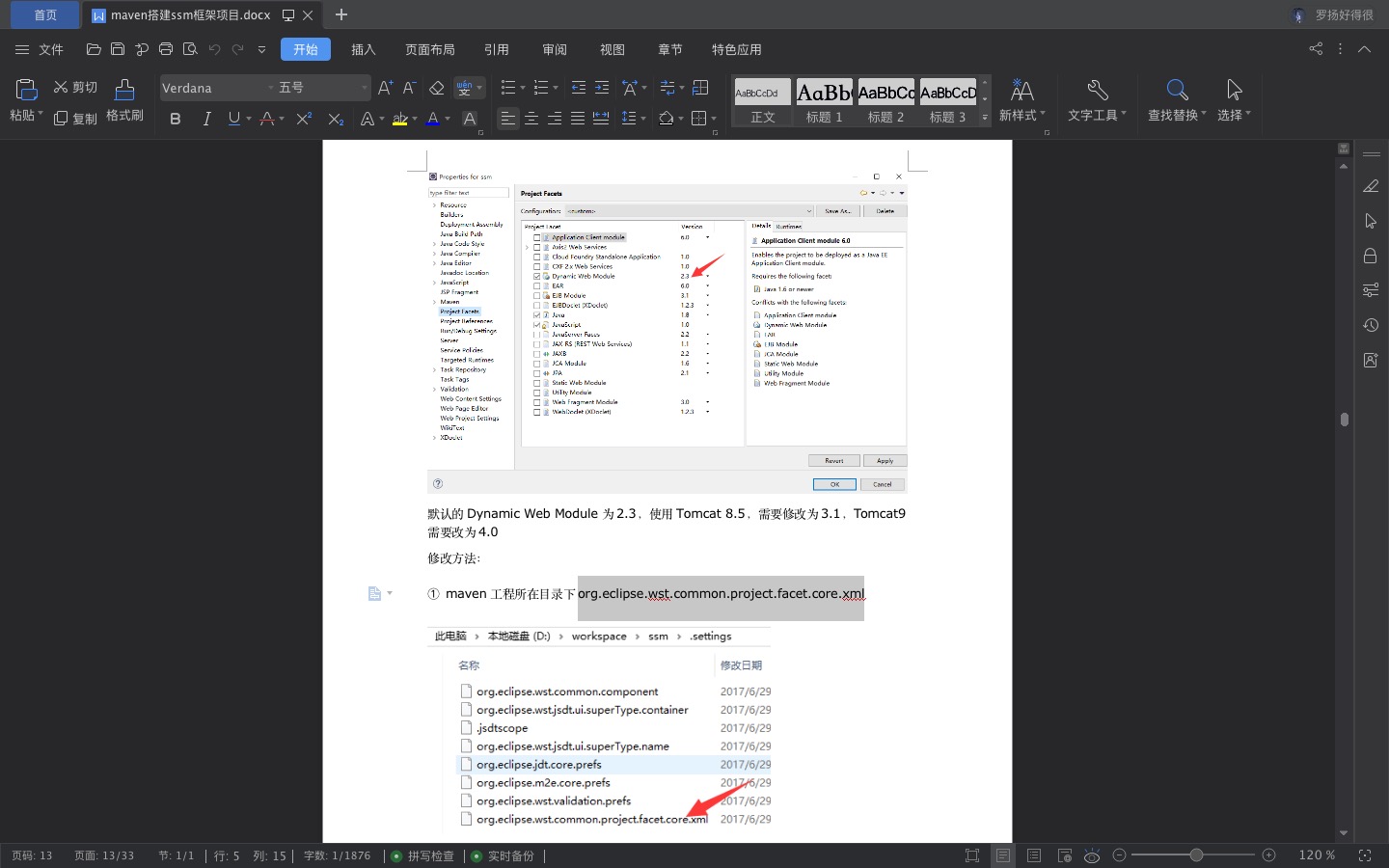Set left text alignment
1389x868 pixels.
click(x=508, y=119)
